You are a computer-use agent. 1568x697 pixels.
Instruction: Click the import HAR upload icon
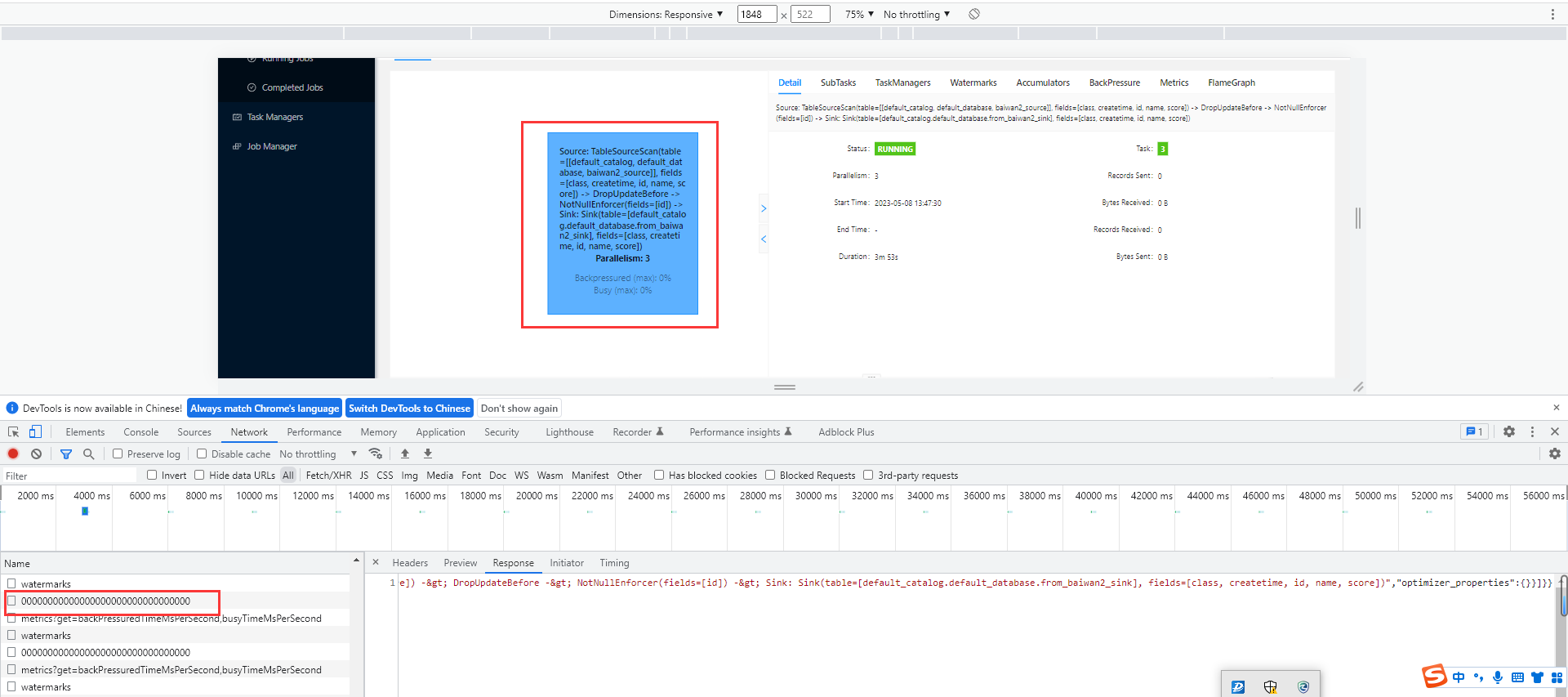[404, 453]
